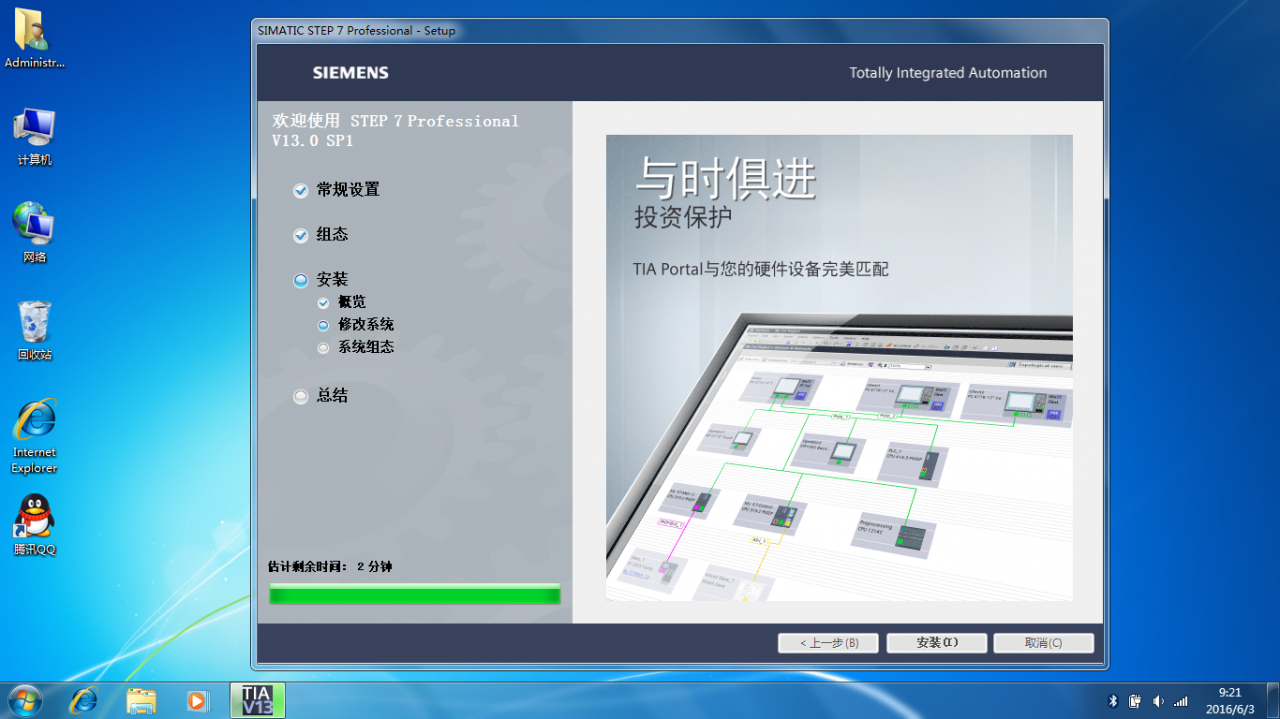Image resolution: width=1280 pixels, height=719 pixels.
Task: Click the 常规设置 step checkmark icon
Action: 300,191
